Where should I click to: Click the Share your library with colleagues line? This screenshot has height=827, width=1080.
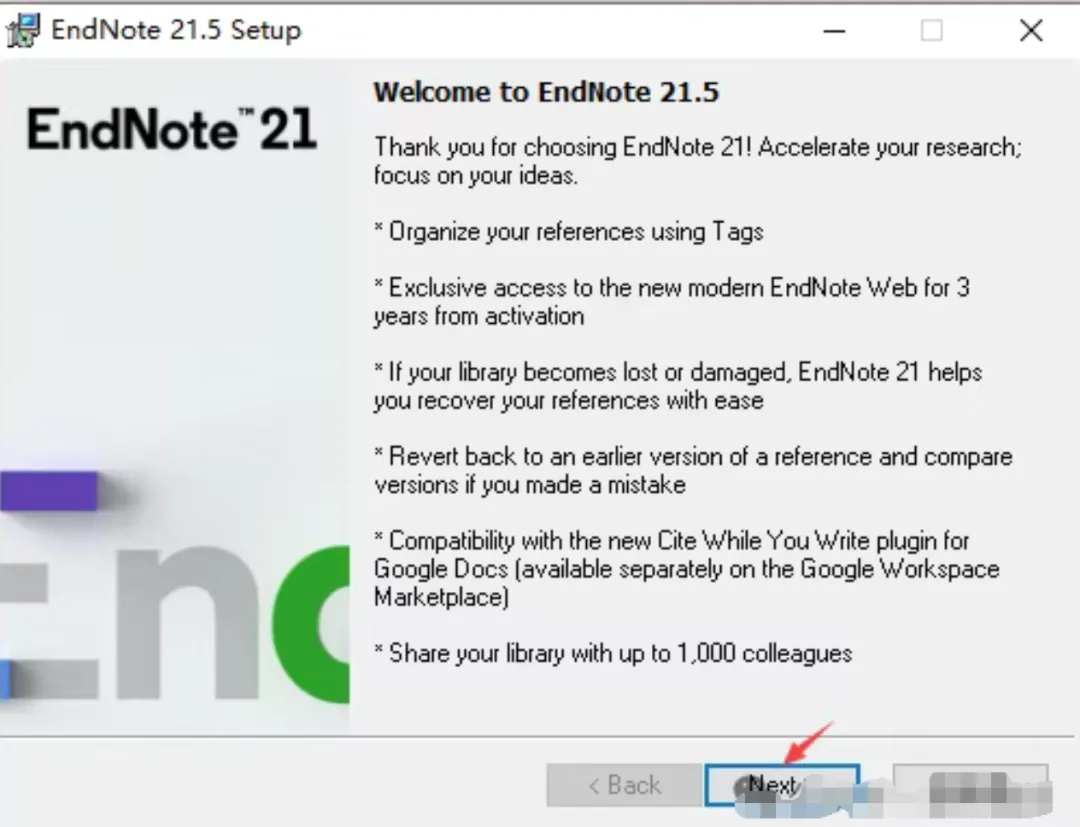tap(613, 653)
